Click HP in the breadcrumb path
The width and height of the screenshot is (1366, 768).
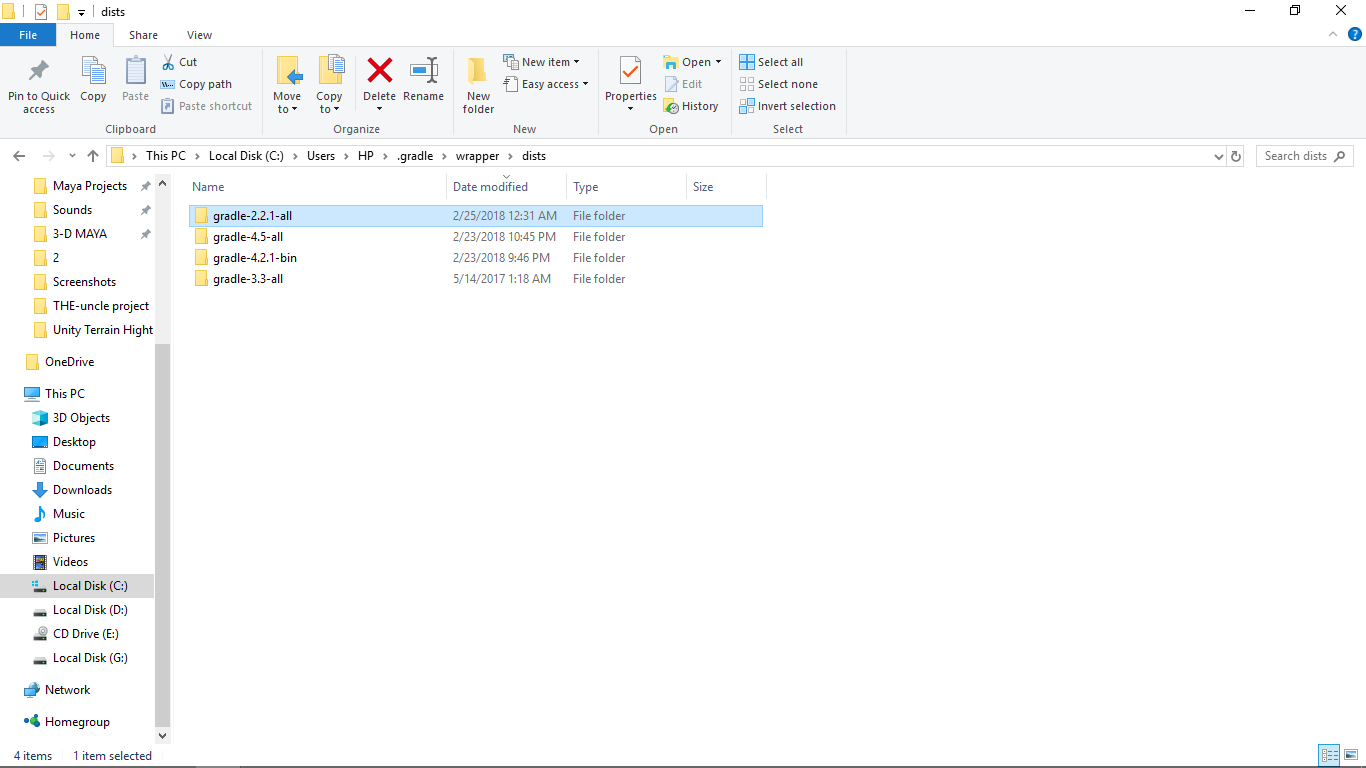coord(365,156)
